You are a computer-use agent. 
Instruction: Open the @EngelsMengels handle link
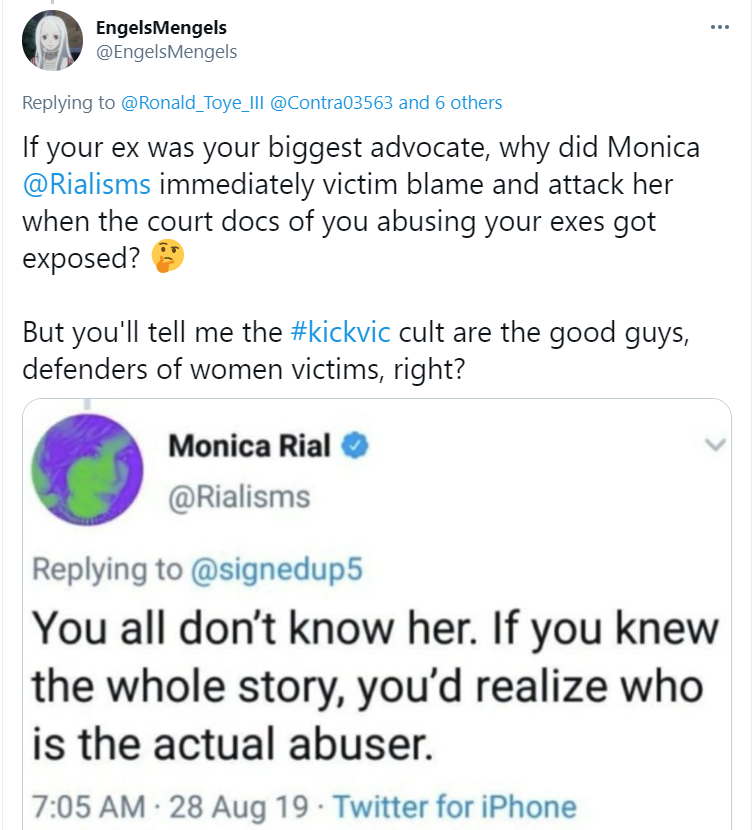[x=166, y=52]
